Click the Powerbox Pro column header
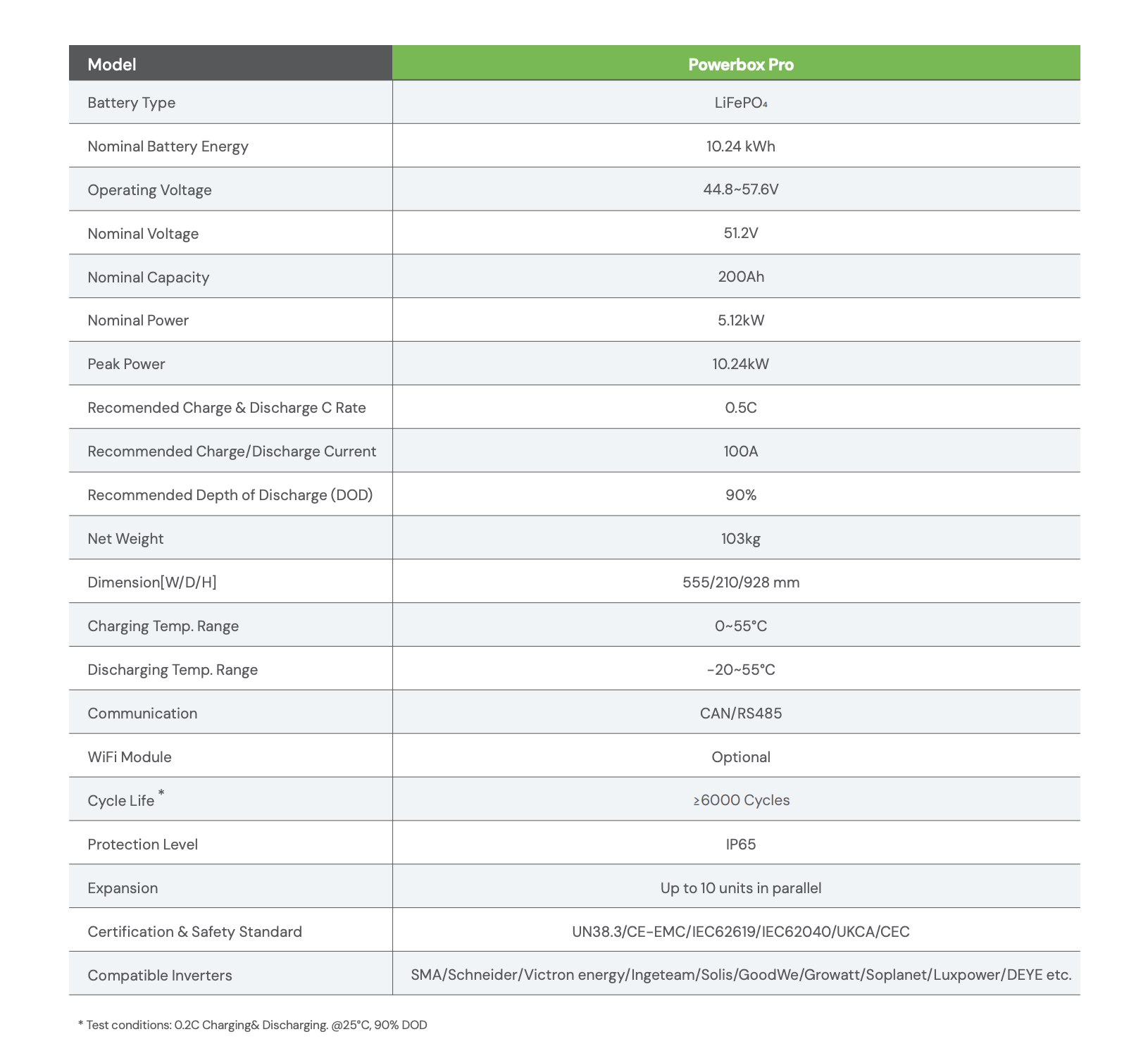The height and width of the screenshot is (1058, 1148). point(740,65)
